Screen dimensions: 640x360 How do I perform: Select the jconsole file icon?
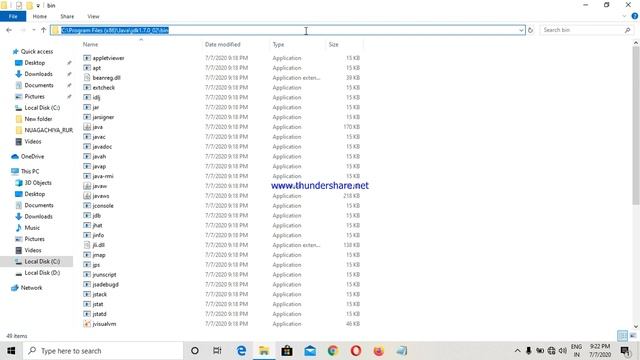(x=87, y=206)
